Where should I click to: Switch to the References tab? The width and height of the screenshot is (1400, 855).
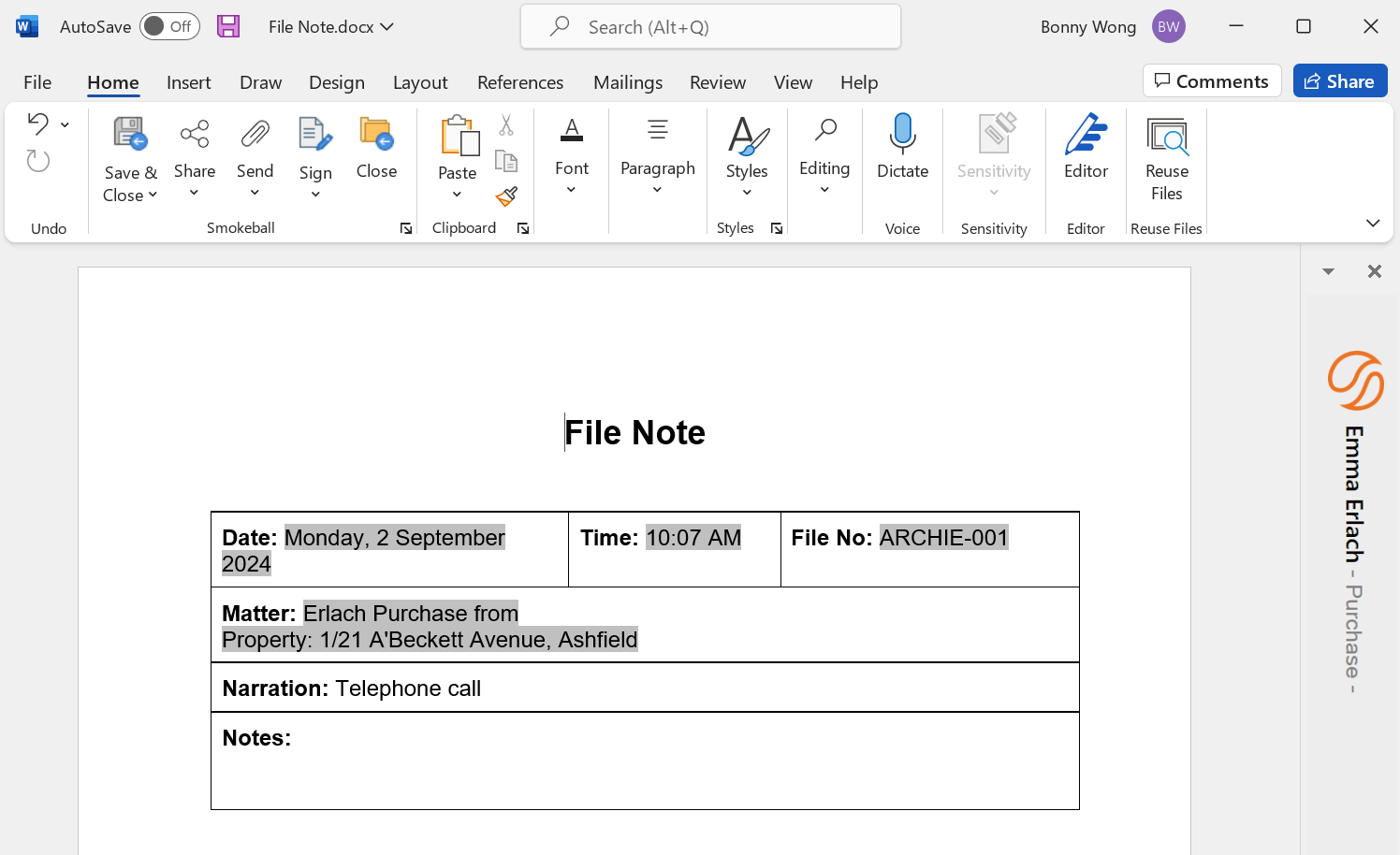pyautogui.click(x=520, y=82)
